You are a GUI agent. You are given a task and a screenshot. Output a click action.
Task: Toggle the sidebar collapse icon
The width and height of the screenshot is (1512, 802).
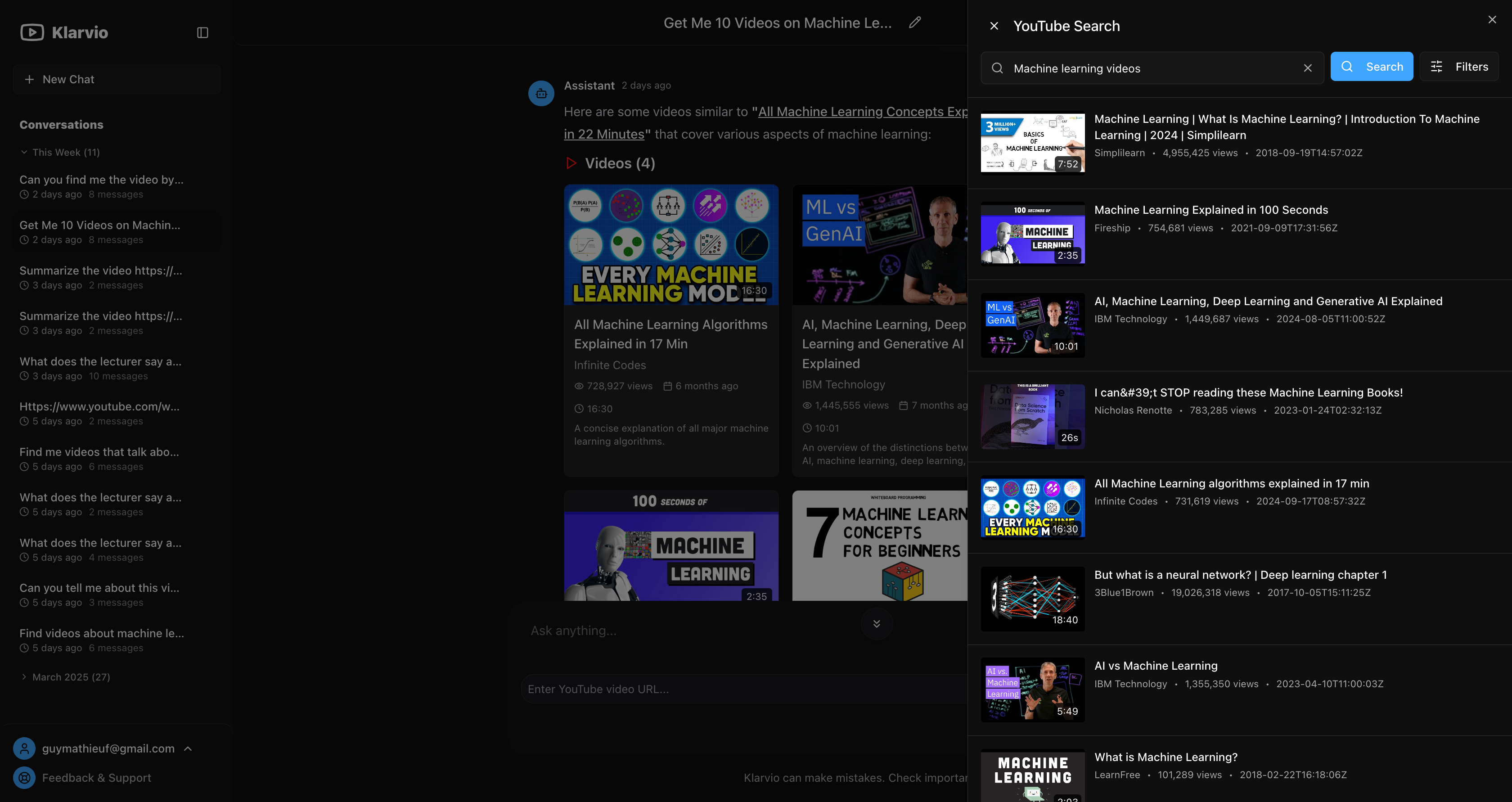202,32
